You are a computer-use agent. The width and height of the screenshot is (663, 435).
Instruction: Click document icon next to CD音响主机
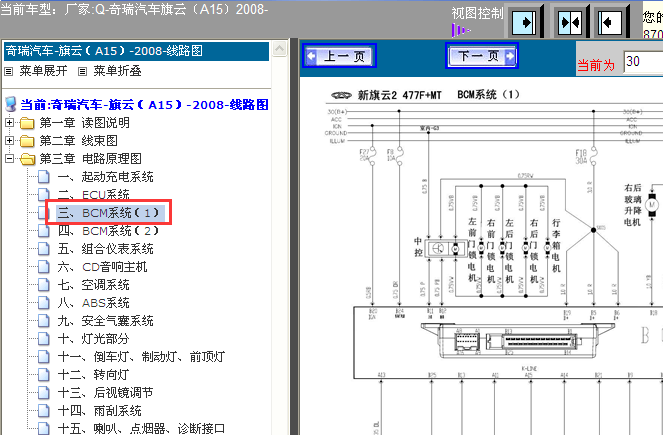(x=44, y=267)
